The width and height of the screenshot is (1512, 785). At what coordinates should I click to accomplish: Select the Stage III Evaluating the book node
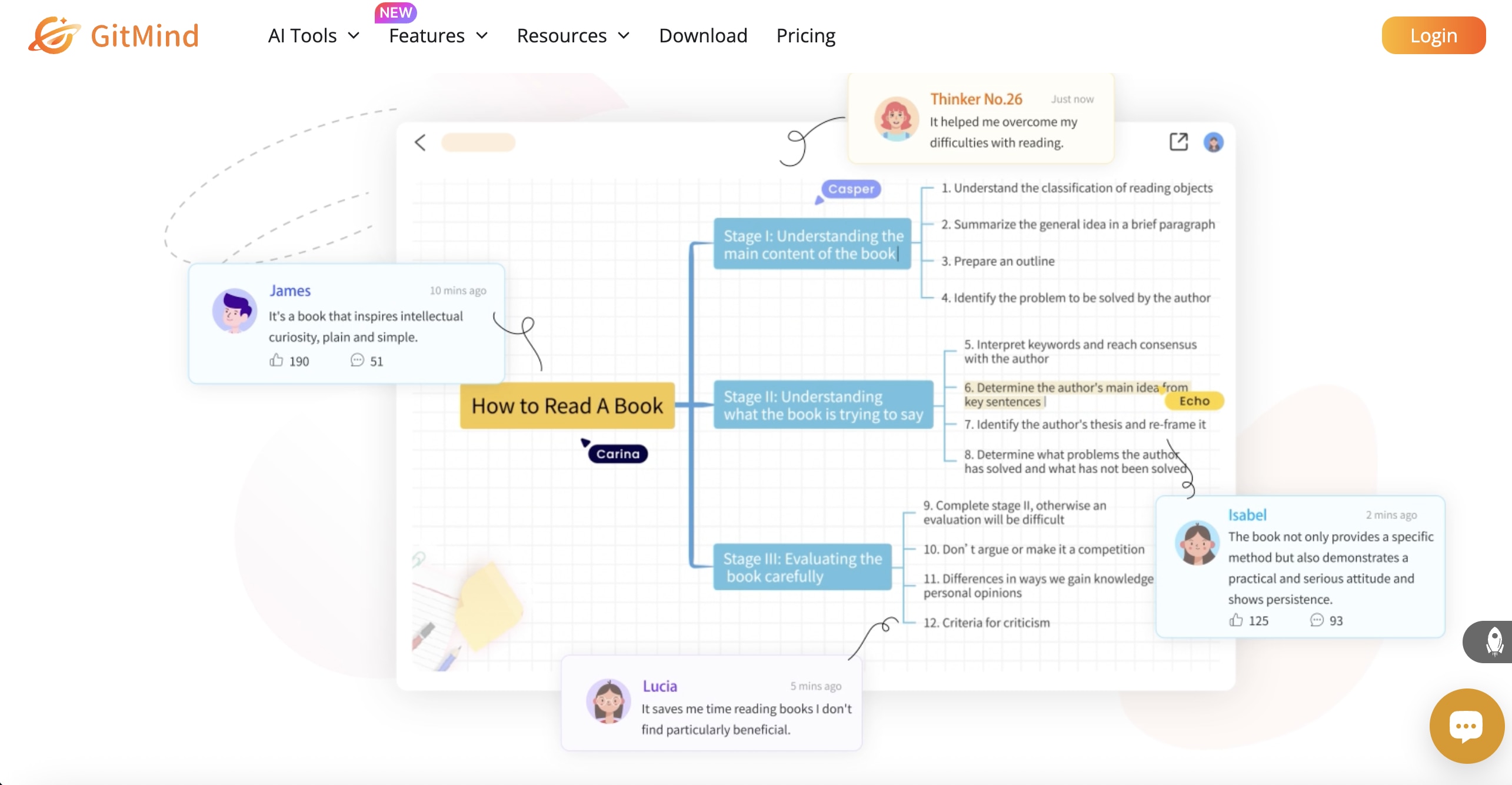[x=802, y=567]
